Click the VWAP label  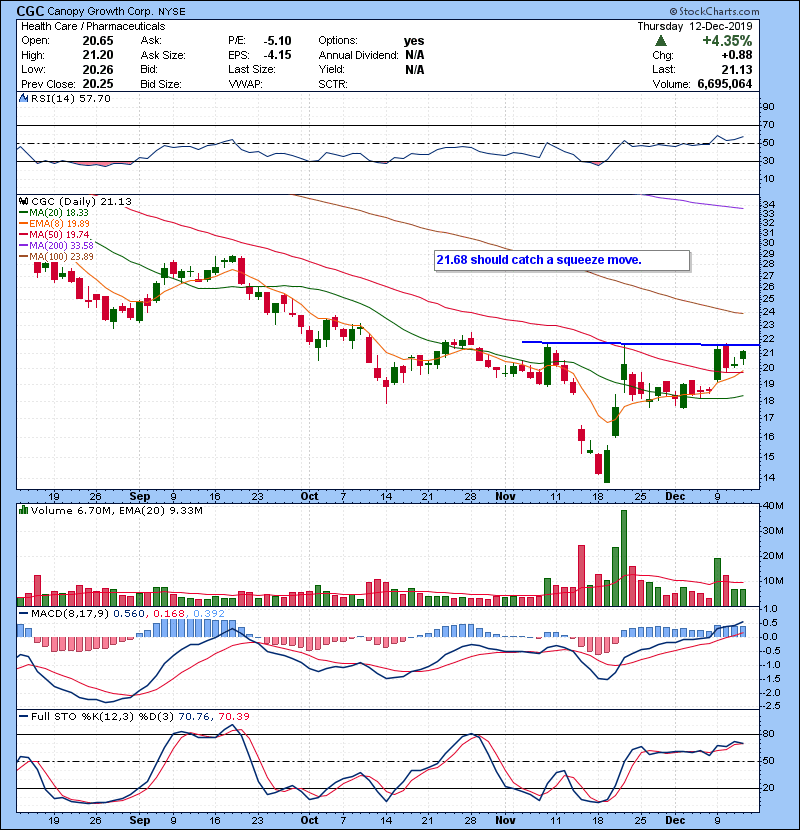click(245, 84)
